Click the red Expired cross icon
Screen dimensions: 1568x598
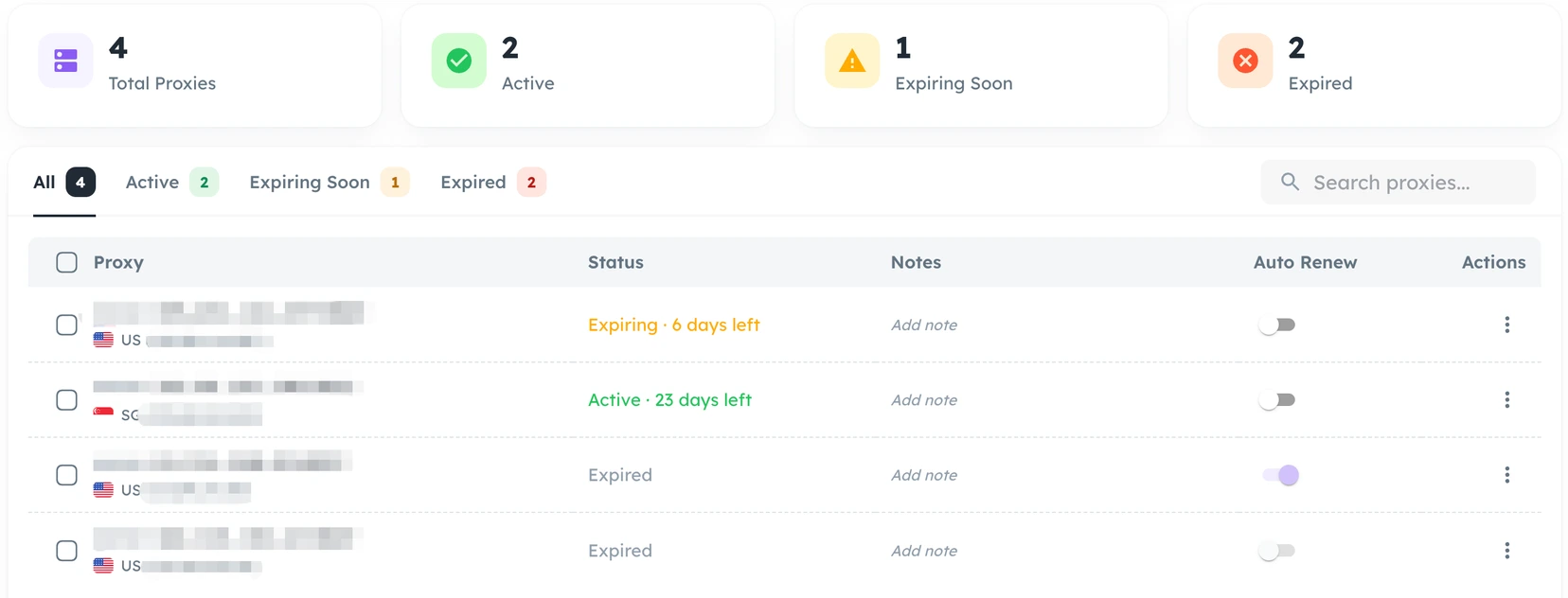[1245, 61]
